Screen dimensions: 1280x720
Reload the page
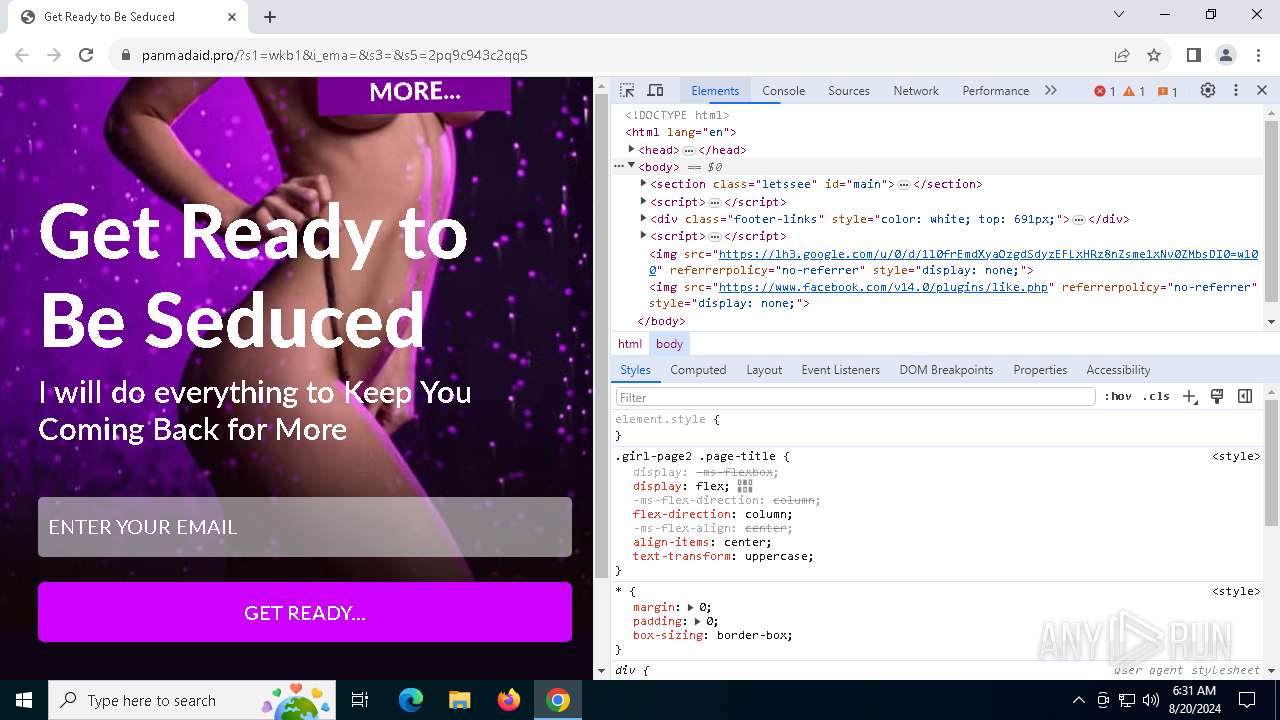click(x=86, y=55)
